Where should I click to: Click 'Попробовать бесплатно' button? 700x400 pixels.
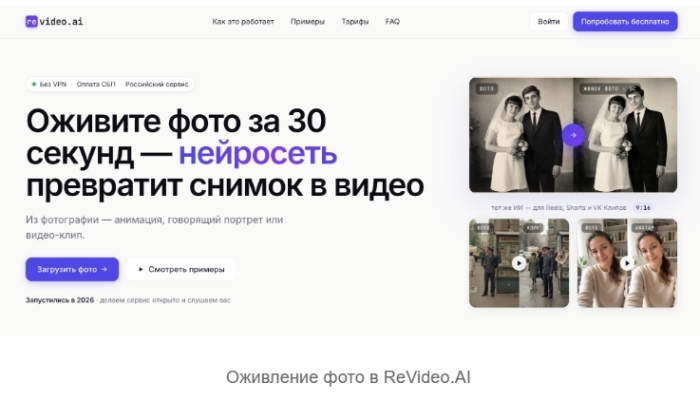[625, 21]
